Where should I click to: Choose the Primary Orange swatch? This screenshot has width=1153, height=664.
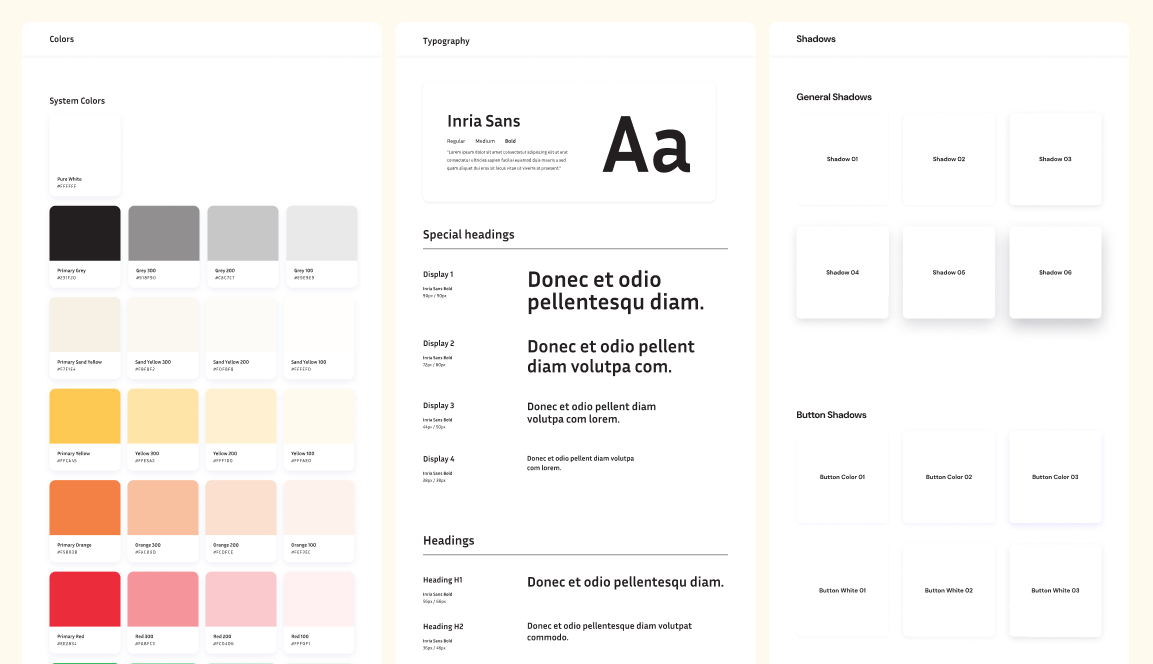[x=85, y=508]
